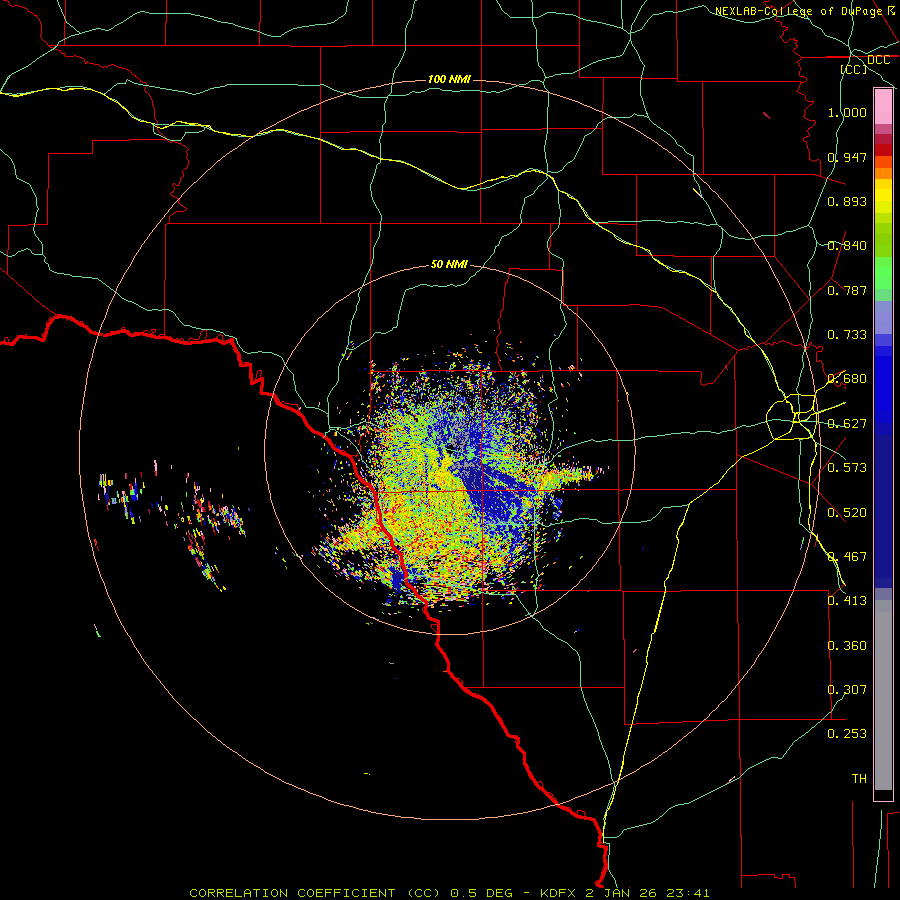Click the '50 NMI' range ring label

click(x=449, y=264)
